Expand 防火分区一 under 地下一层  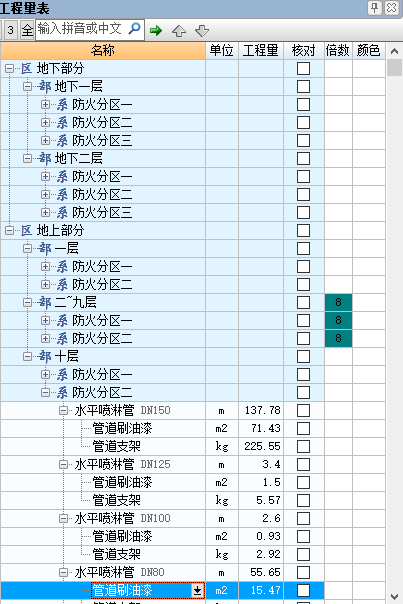click(x=45, y=104)
